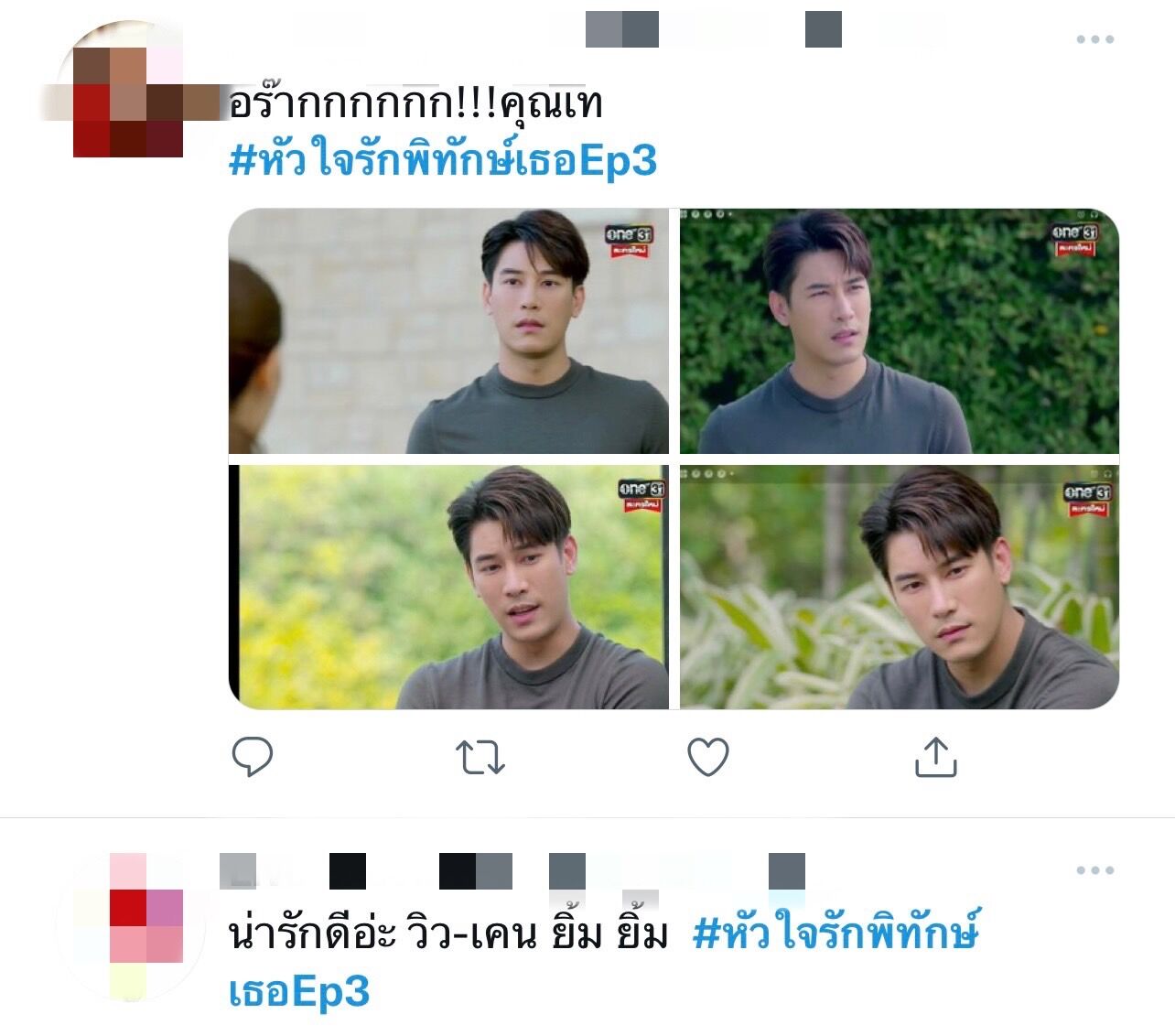Click the one31 logo on the bottom-right photo
Image resolution: width=1175 pixels, height=1036 pixels.
[x=1087, y=498]
